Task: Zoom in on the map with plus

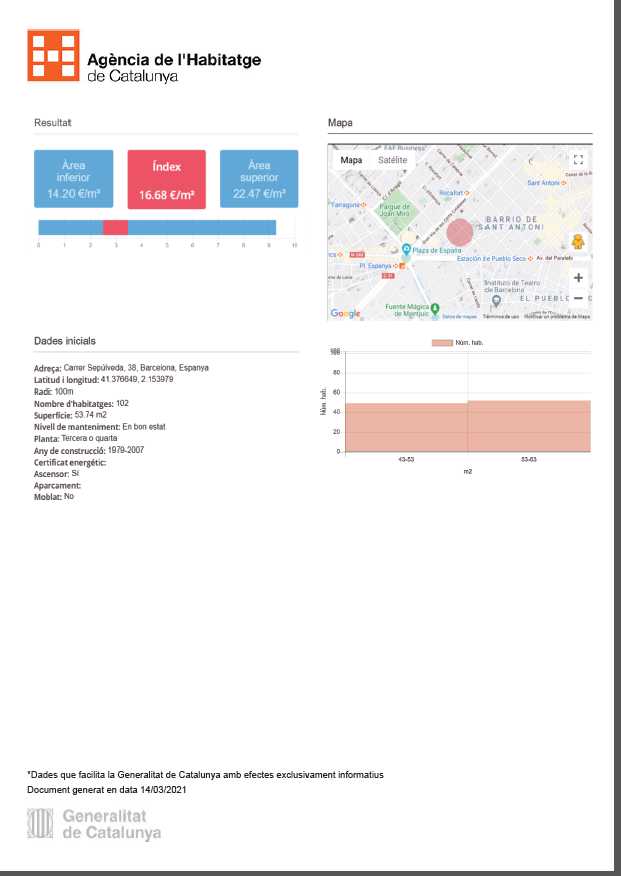Action: [x=578, y=277]
